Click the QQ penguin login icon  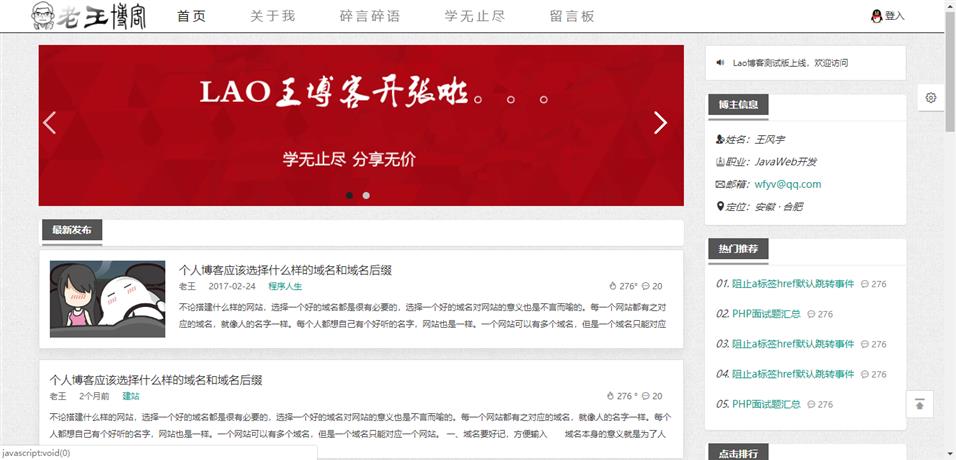click(877, 16)
